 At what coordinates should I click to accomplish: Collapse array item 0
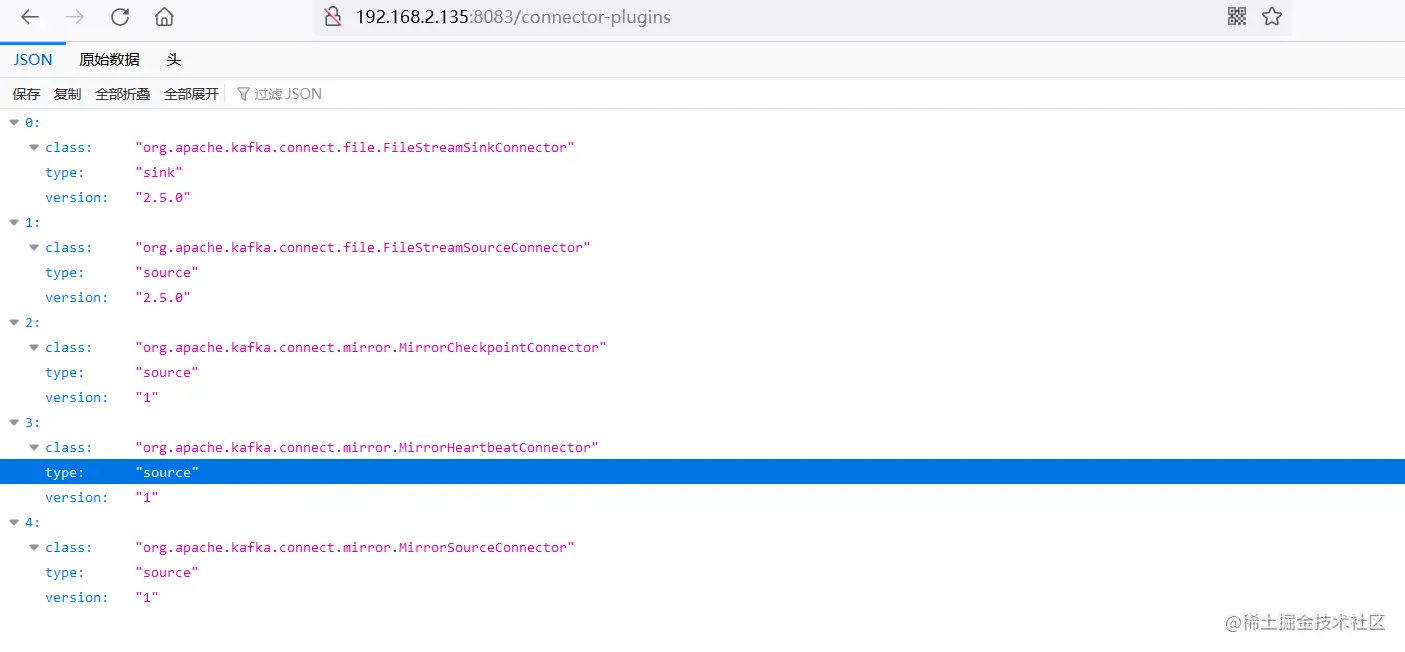tap(14, 122)
